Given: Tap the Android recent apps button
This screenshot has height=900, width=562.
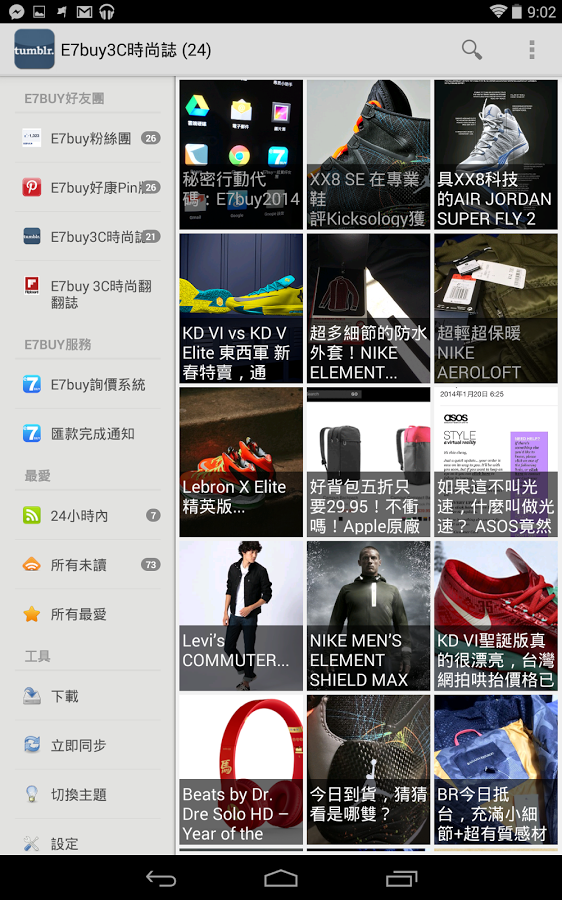Looking at the screenshot, I should (401, 878).
